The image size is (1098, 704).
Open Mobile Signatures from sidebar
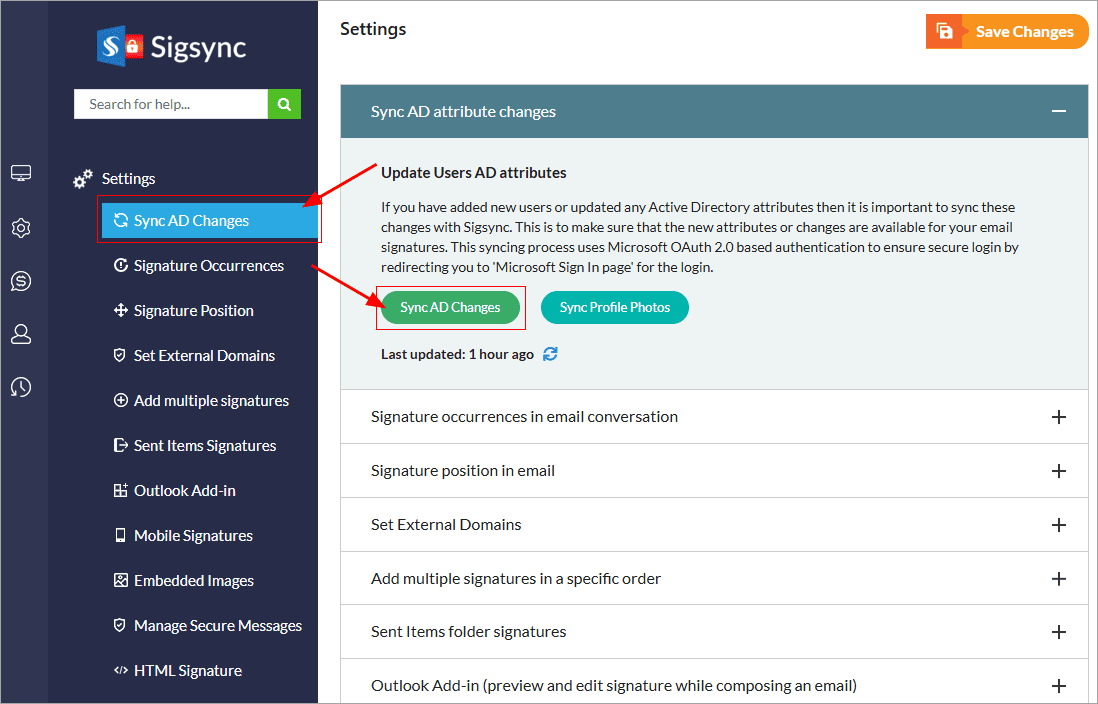click(193, 536)
